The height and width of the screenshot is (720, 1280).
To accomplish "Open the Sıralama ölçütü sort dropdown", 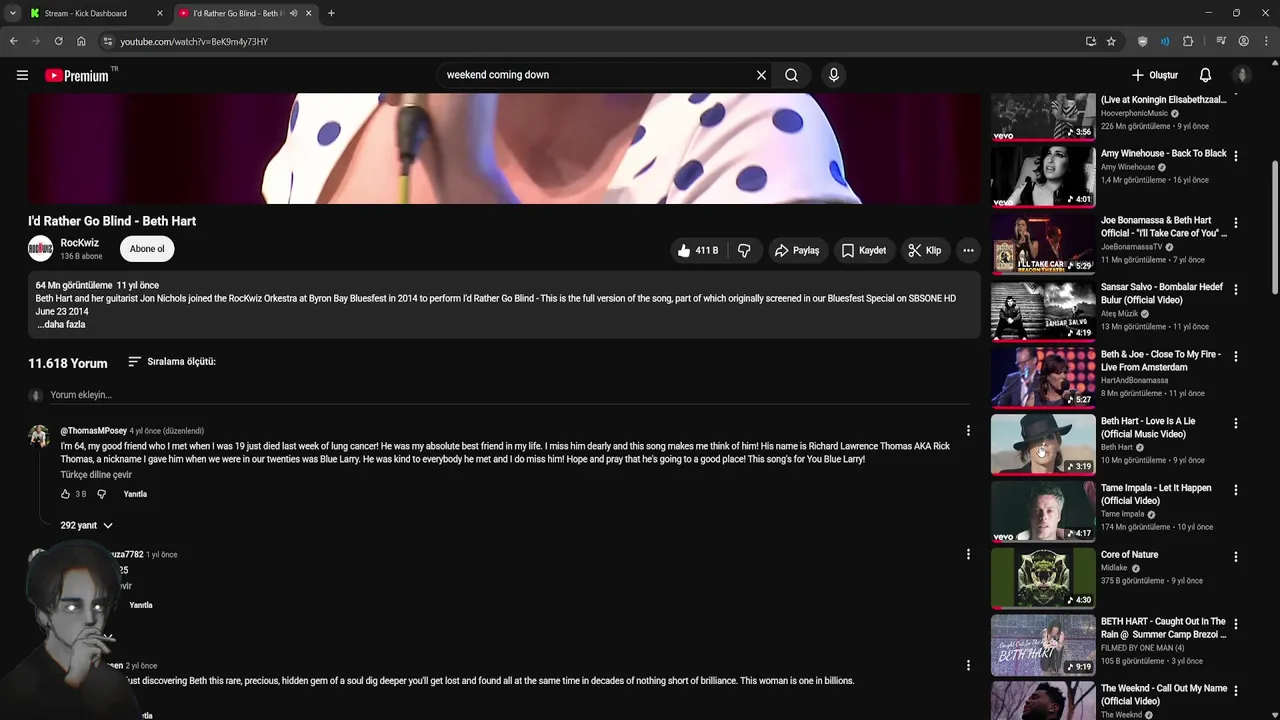I will pyautogui.click(x=172, y=362).
